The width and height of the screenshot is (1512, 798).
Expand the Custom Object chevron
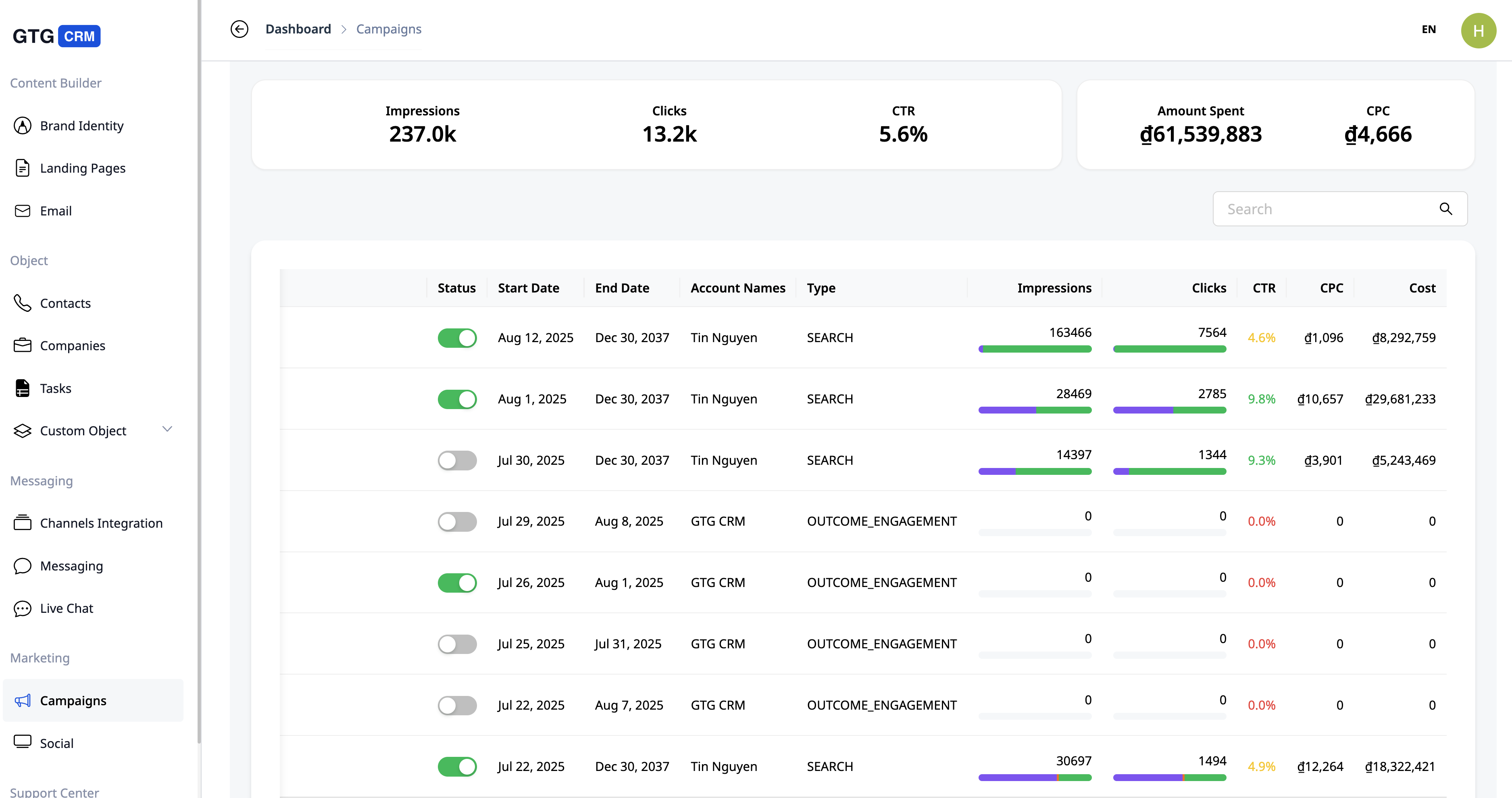[167, 429]
